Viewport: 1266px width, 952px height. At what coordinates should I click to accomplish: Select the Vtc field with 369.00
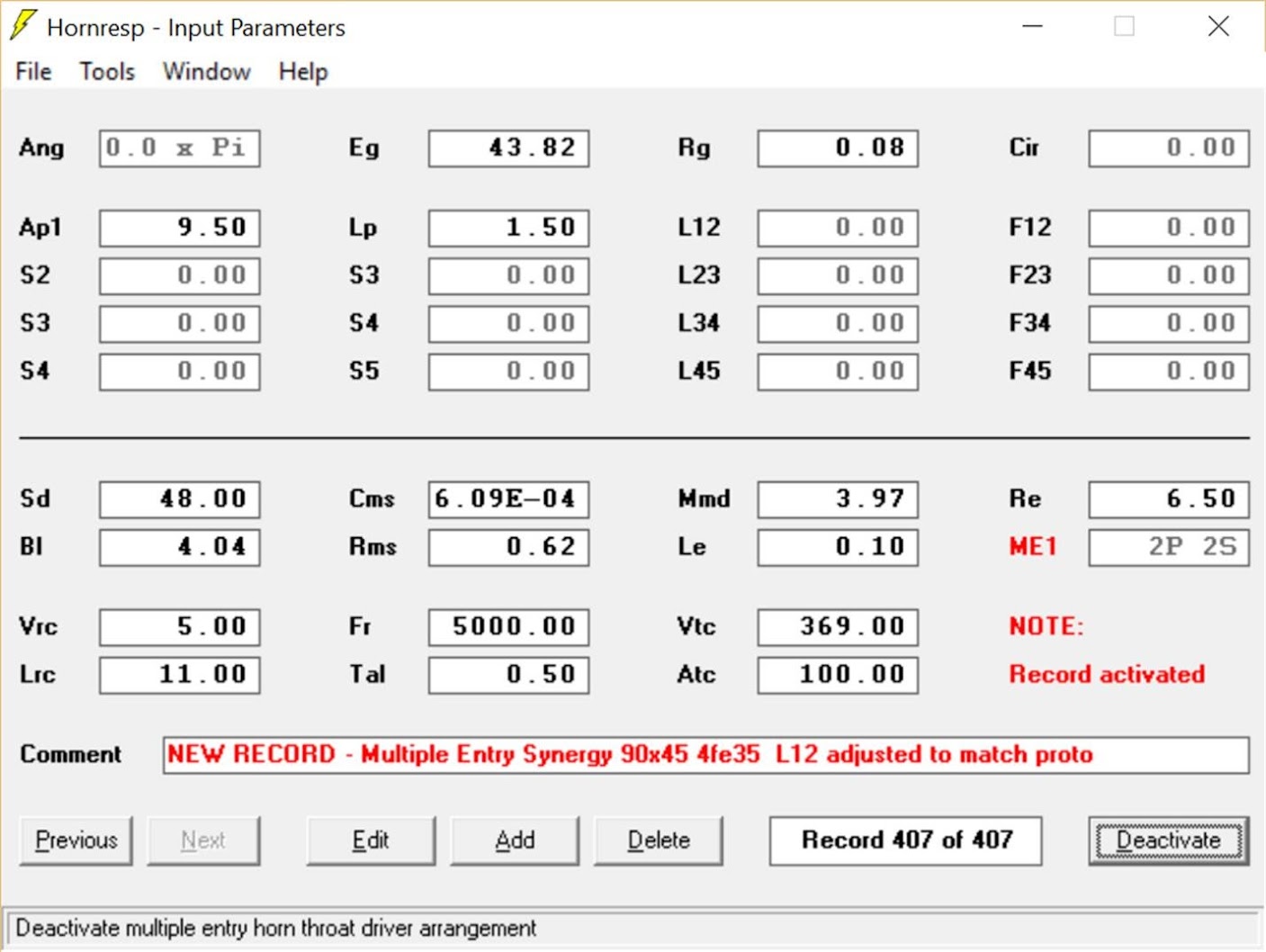tap(839, 627)
